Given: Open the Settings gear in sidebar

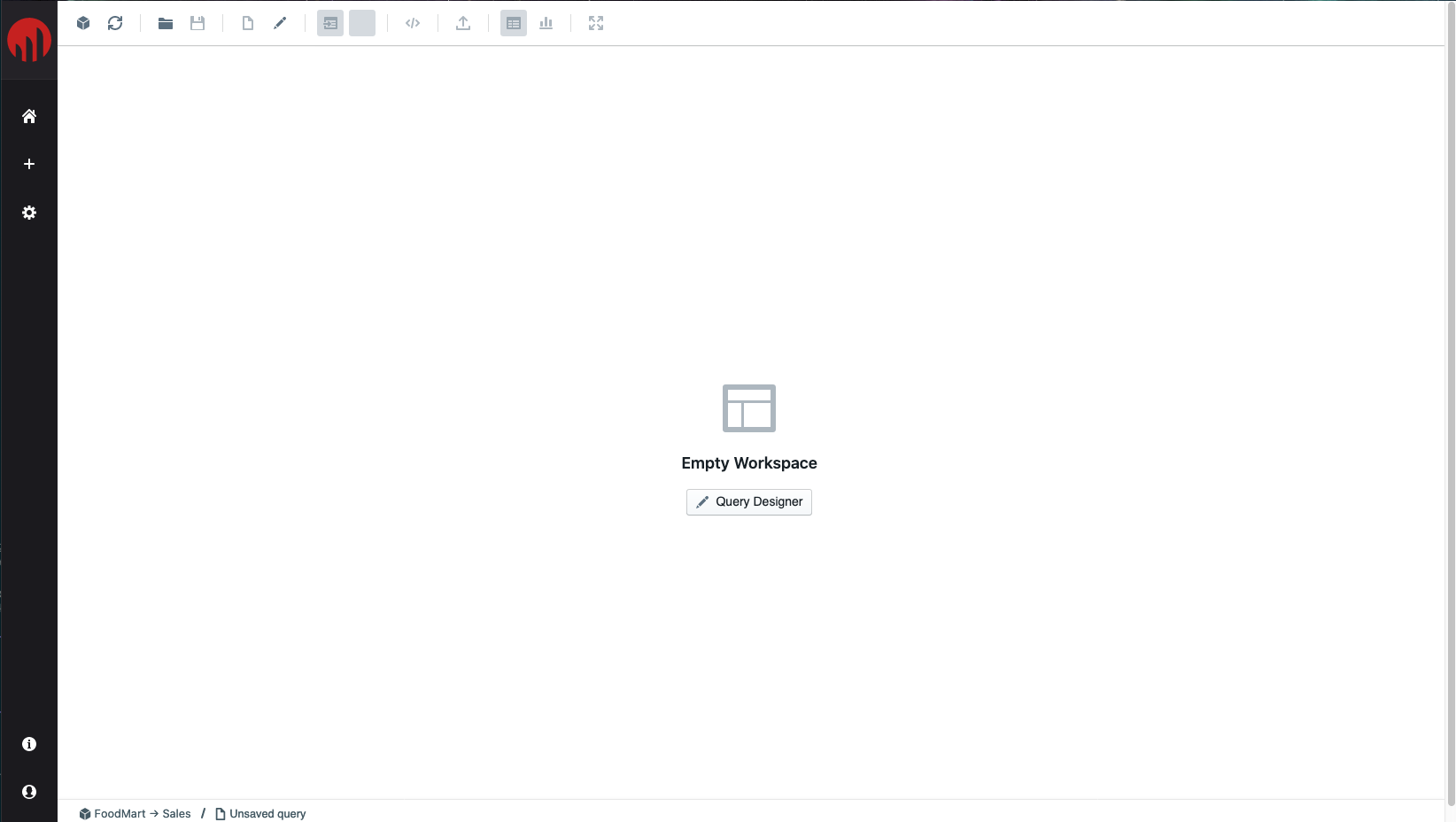Looking at the screenshot, I should pyautogui.click(x=29, y=213).
